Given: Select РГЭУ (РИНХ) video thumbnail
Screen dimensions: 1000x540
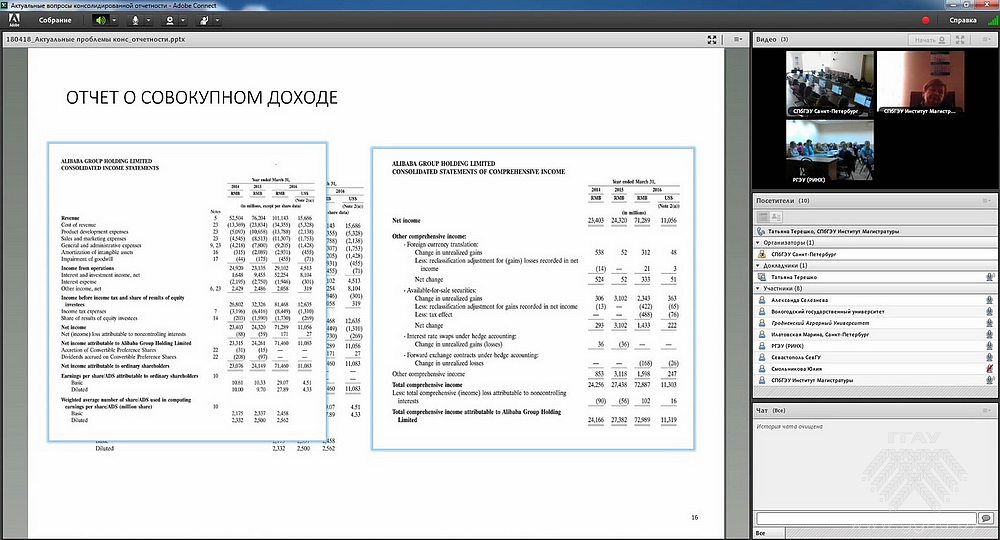Looking at the screenshot, I should click(x=830, y=152).
